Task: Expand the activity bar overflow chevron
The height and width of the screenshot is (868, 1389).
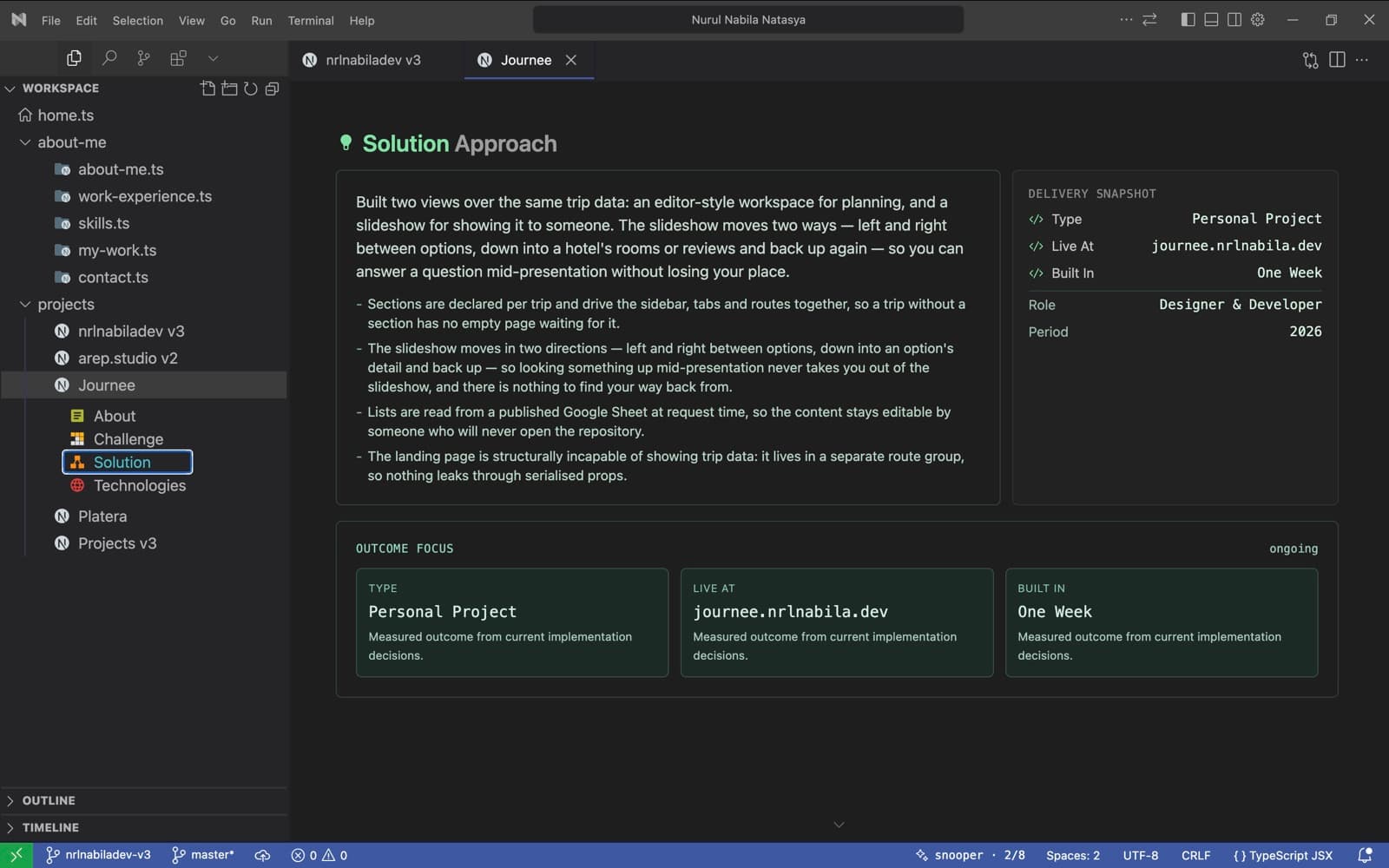Action: click(x=213, y=58)
